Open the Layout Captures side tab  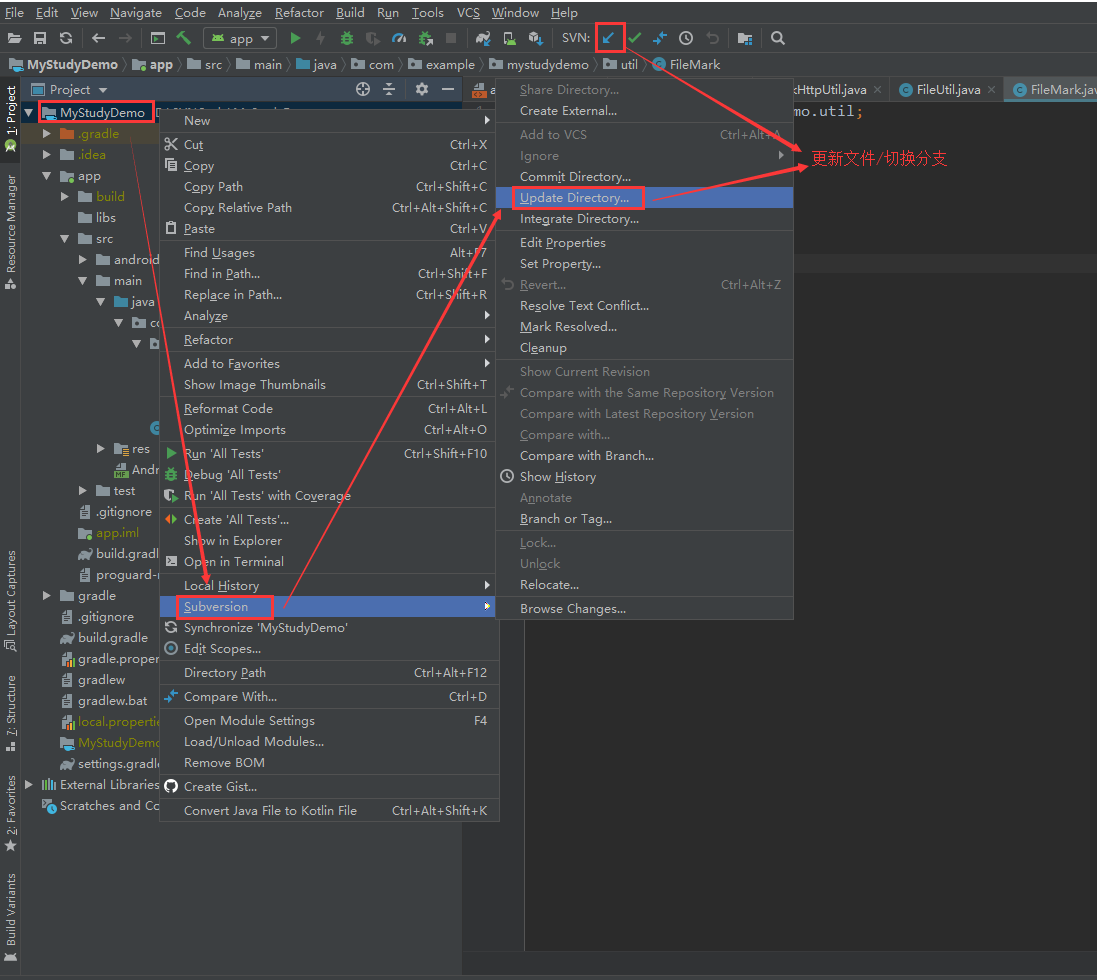click(x=10, y=600)
